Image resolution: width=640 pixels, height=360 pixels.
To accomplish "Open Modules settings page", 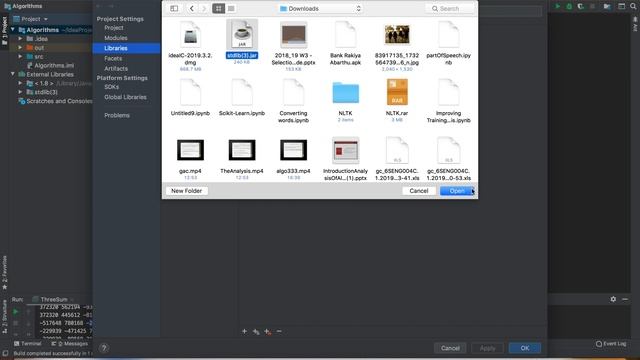I will 116,38.
